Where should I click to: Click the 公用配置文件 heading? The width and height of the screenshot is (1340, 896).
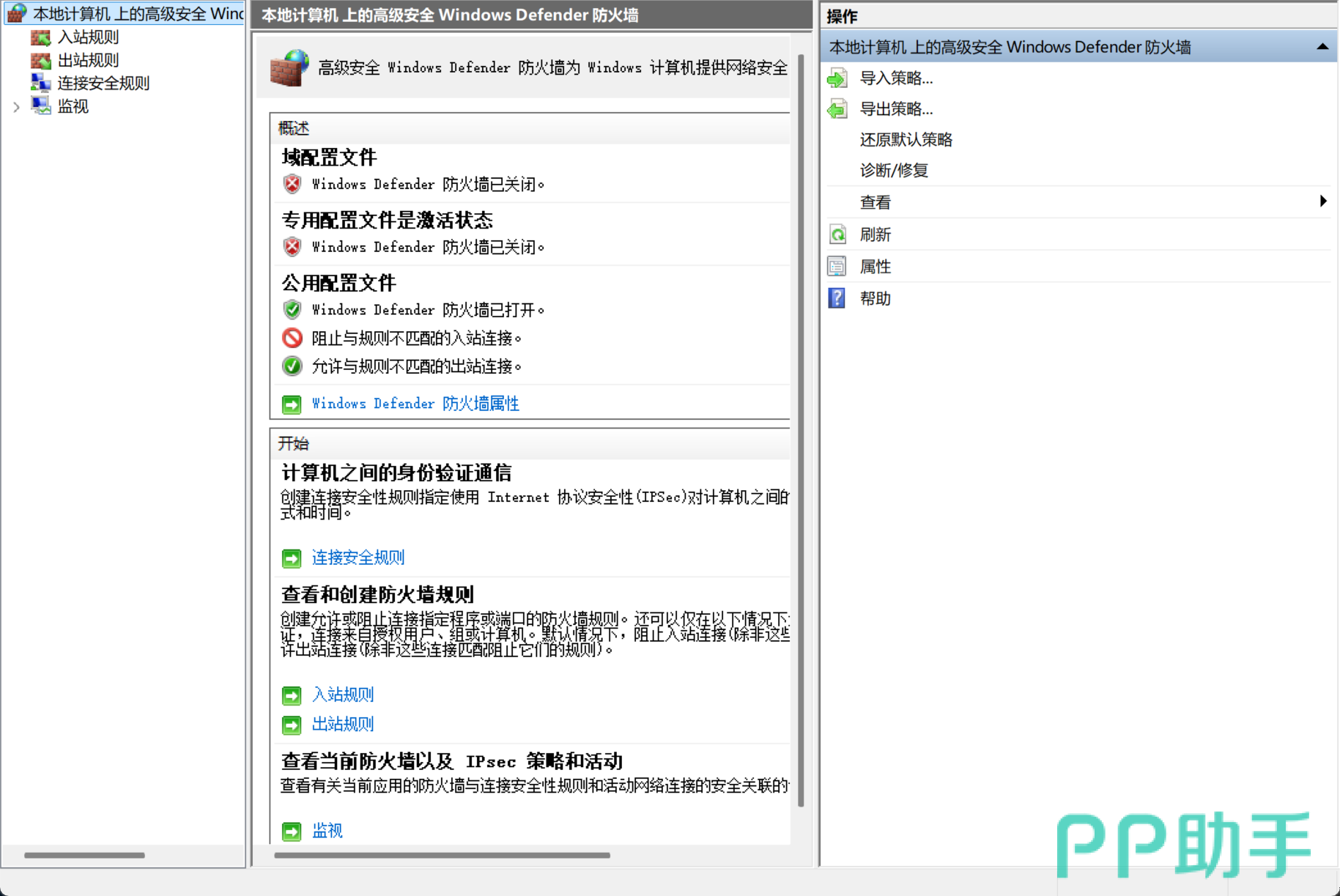click(338, 284)
